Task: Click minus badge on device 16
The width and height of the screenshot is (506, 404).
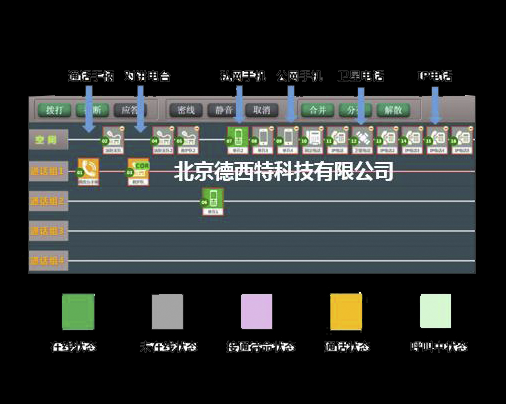Action: click(471, 128)
